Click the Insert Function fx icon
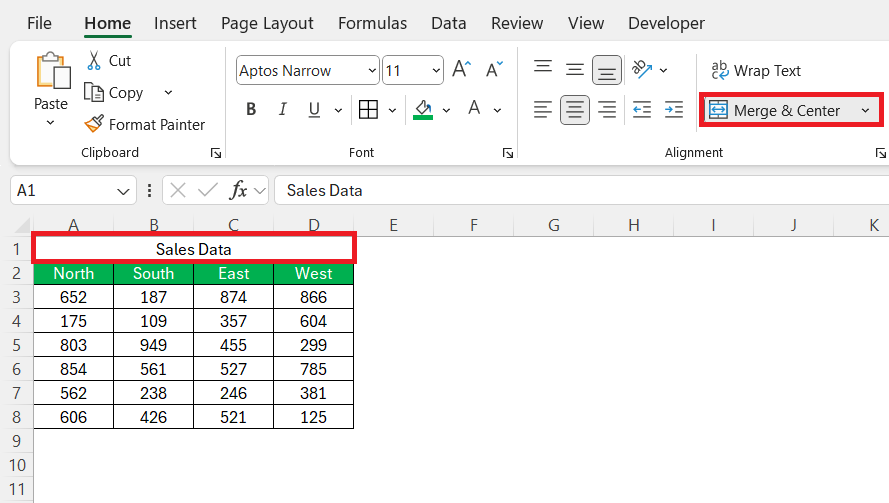Viewport: 889px width, 503px height. (238, 191)
